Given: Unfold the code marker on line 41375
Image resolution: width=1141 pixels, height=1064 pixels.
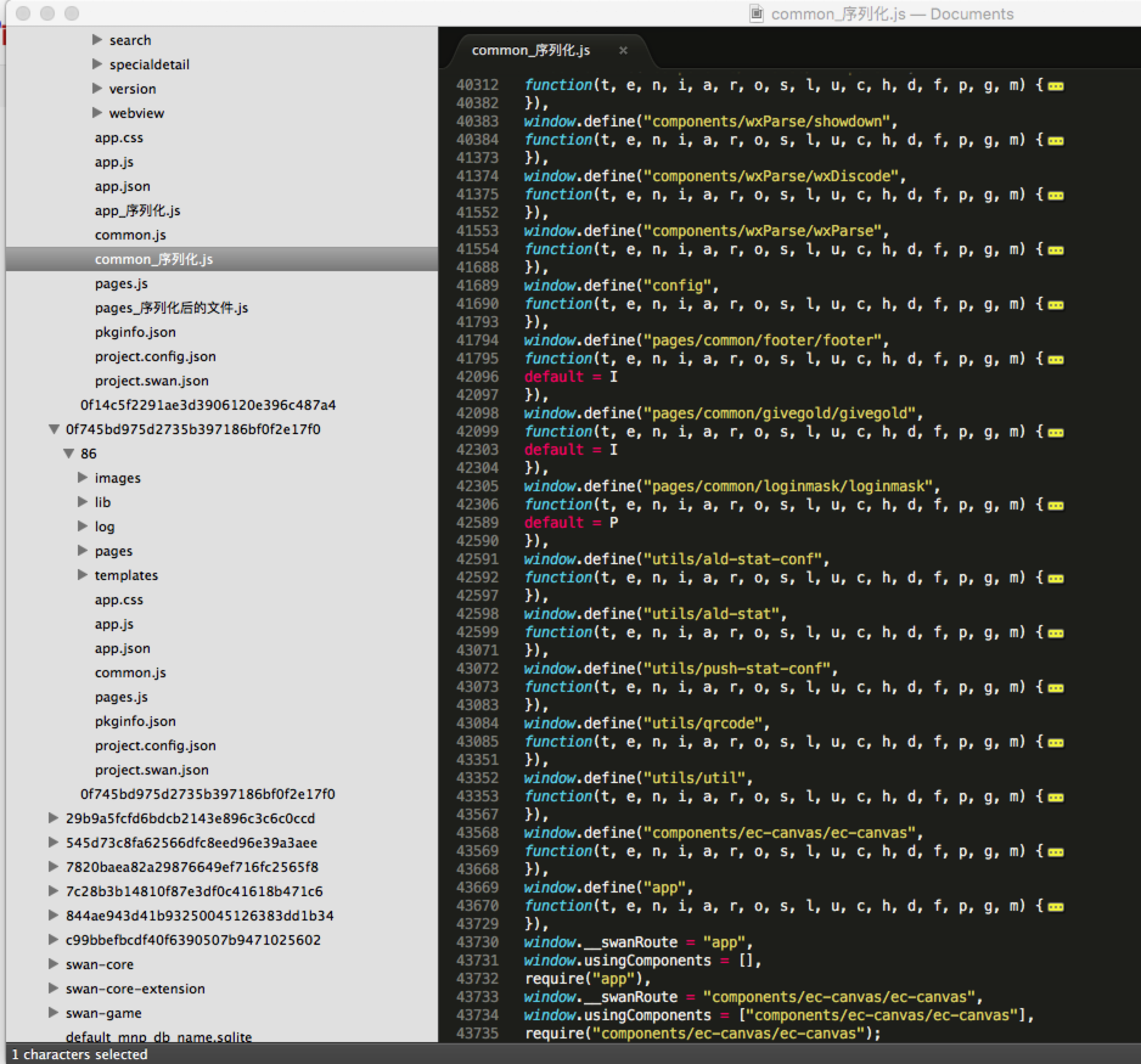Looking at the screenshot, I should [x=1056, y=195].
